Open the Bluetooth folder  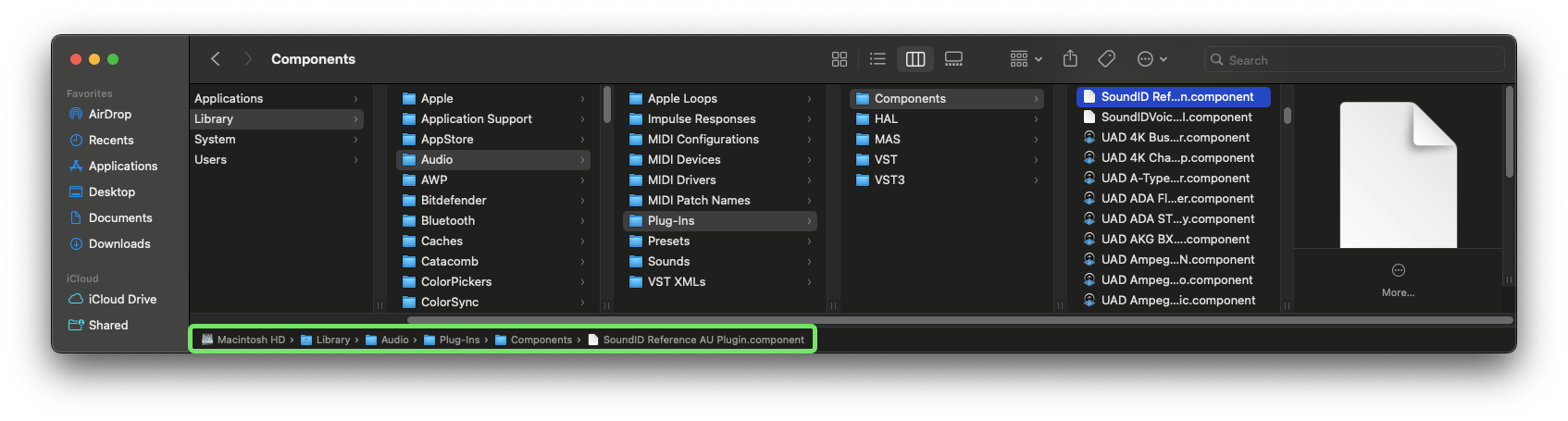tap(493, 220)
